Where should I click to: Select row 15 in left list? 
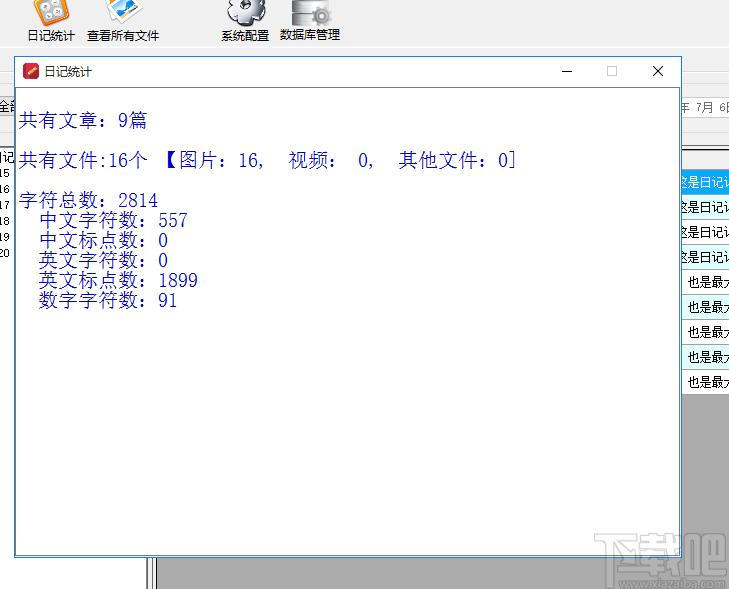[5, 173]
